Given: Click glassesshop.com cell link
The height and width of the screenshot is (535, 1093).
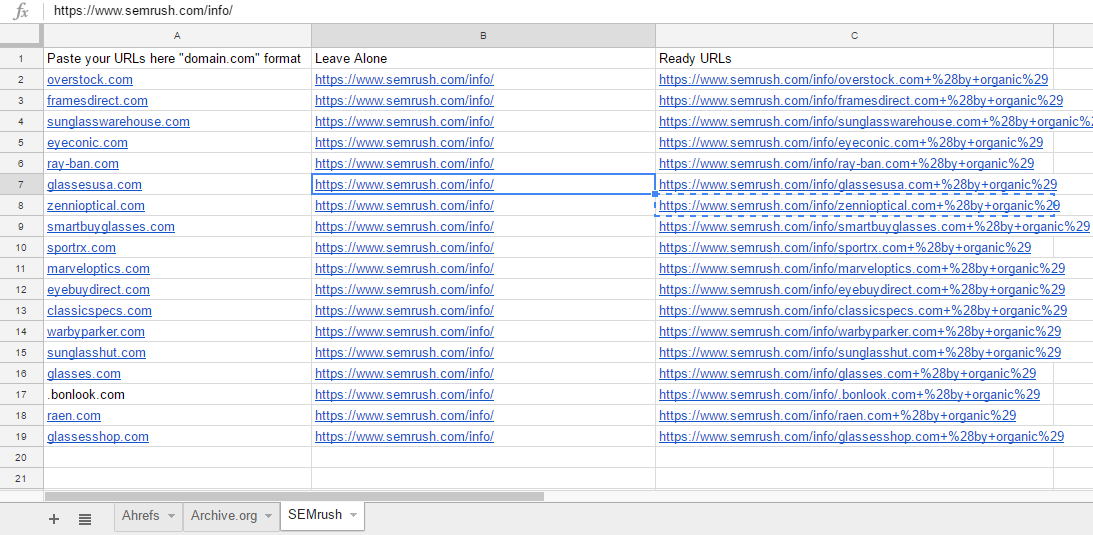Looking at the screenshot, I should (98, 436).
